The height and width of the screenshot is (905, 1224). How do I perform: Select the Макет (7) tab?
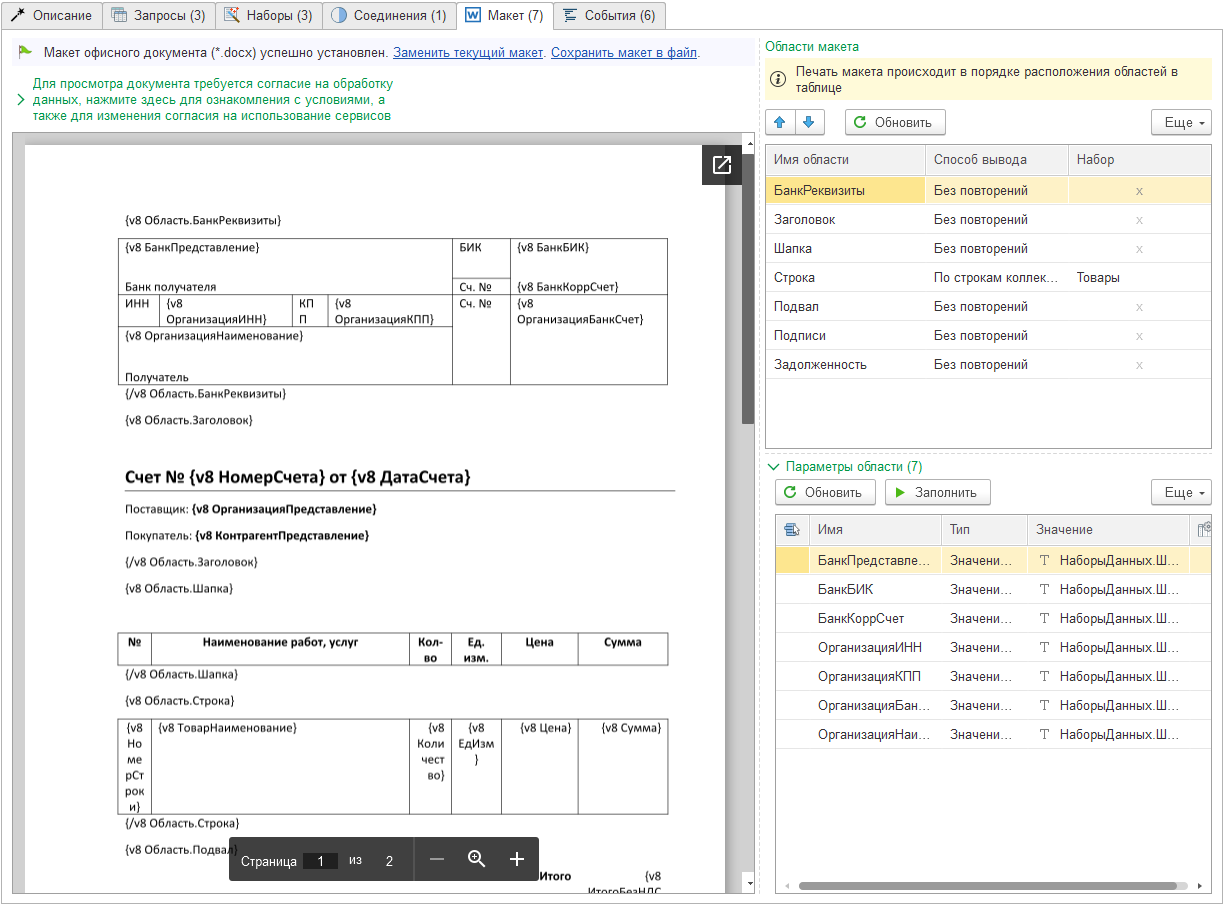coord(504,16)
